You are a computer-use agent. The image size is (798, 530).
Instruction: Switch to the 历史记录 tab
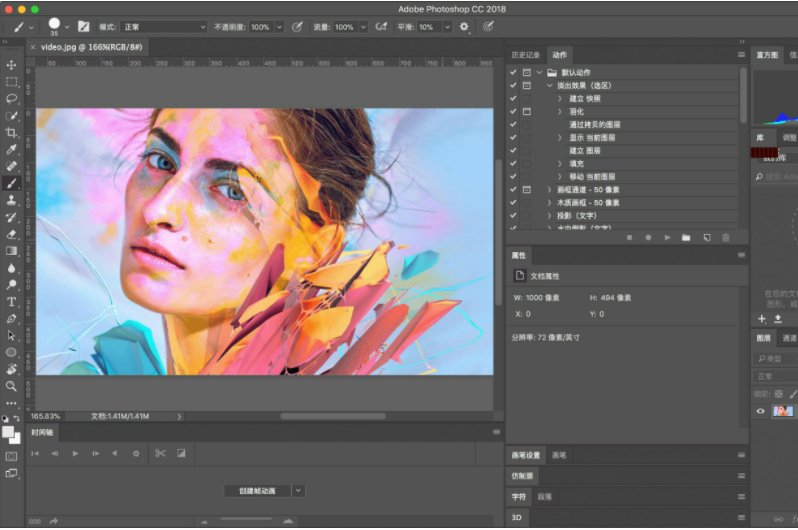(x=526, y=55)
